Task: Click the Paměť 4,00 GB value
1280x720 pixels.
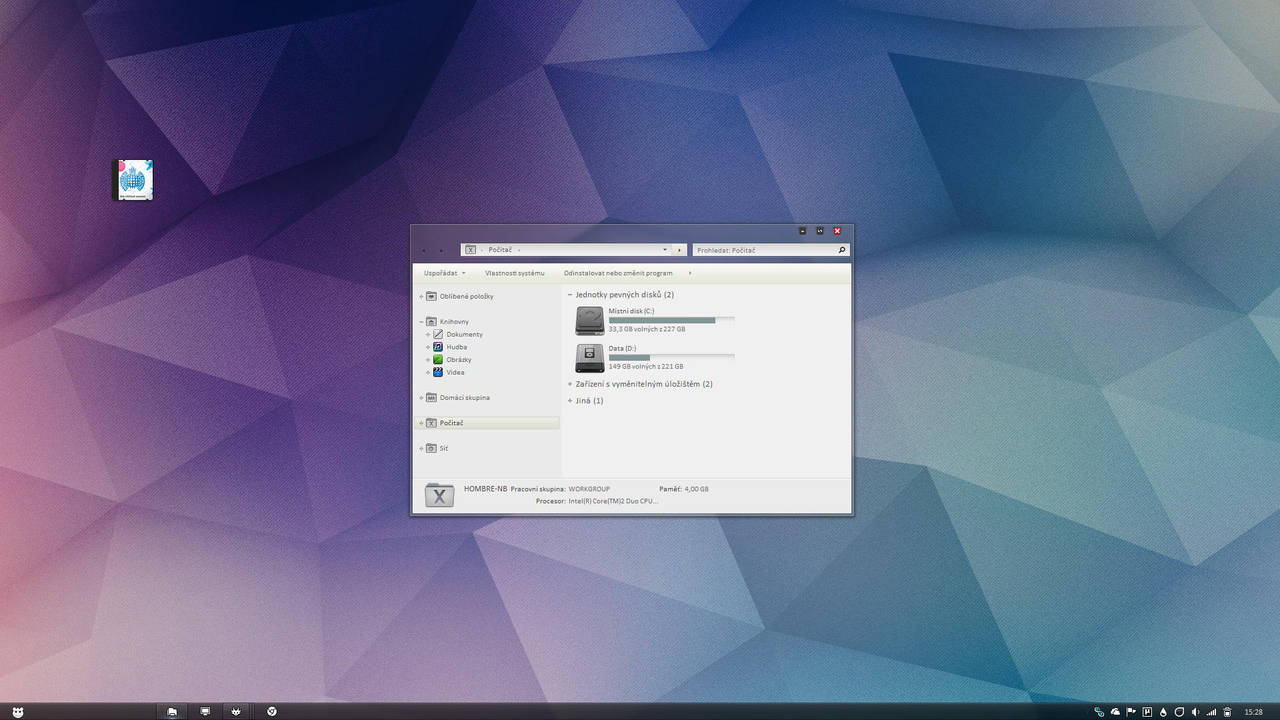Action: coord(696,489)
